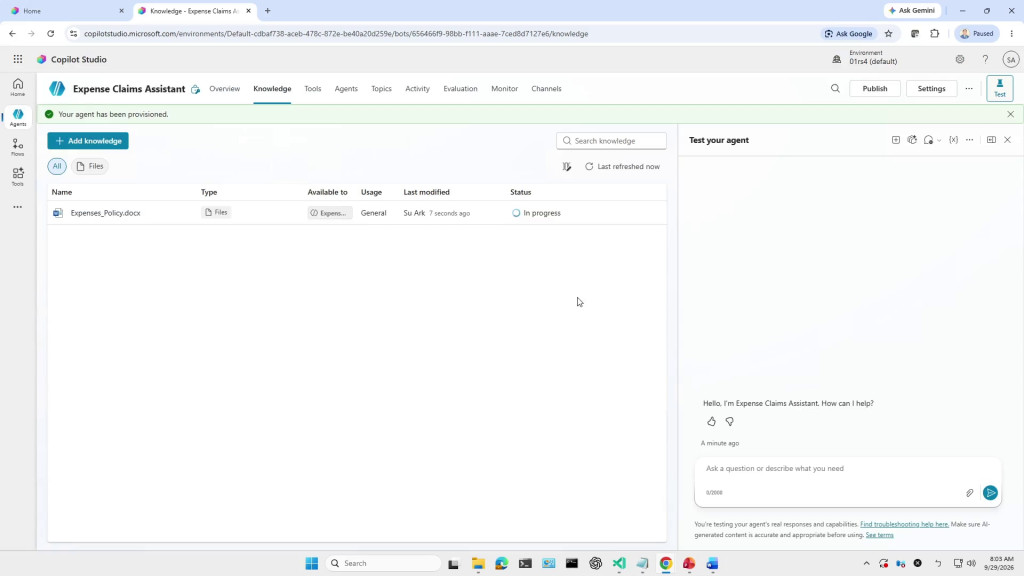Click the edit columns icon beside refresh
The image size is (1024, 576).
[x=567, y=167]
